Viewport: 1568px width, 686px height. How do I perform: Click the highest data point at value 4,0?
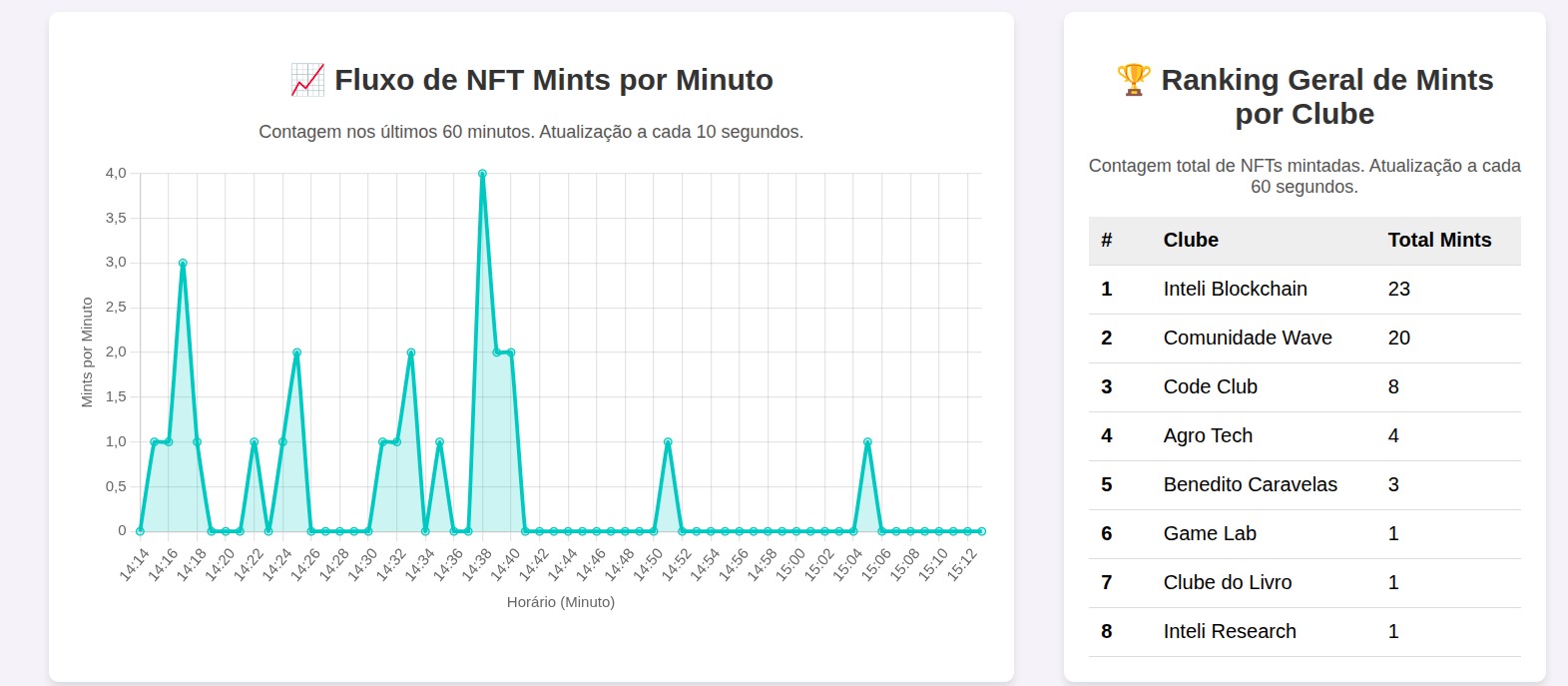[x=482, y=174]
